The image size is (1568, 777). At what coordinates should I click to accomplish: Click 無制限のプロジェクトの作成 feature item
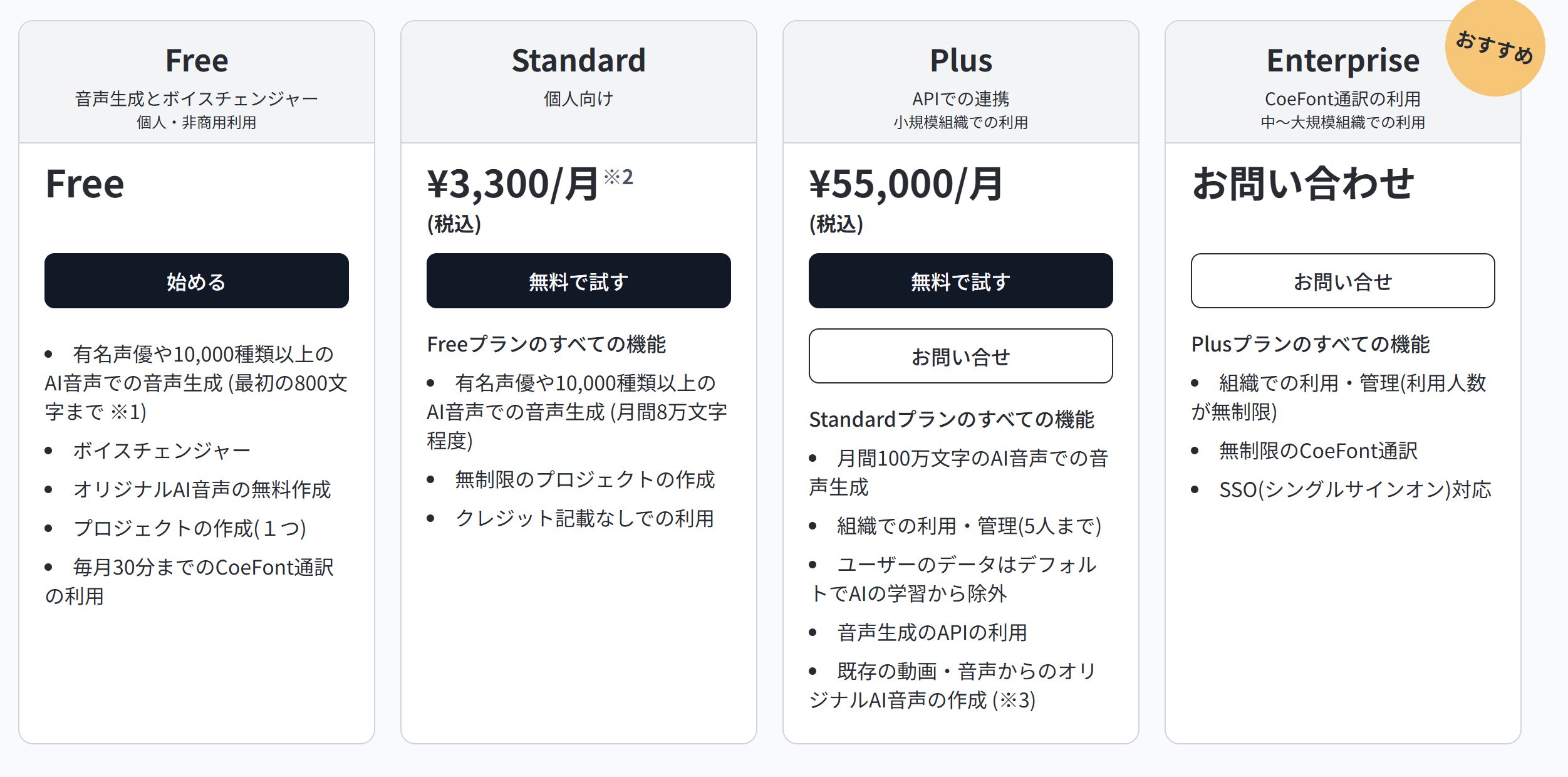click(x=584, y=479)
